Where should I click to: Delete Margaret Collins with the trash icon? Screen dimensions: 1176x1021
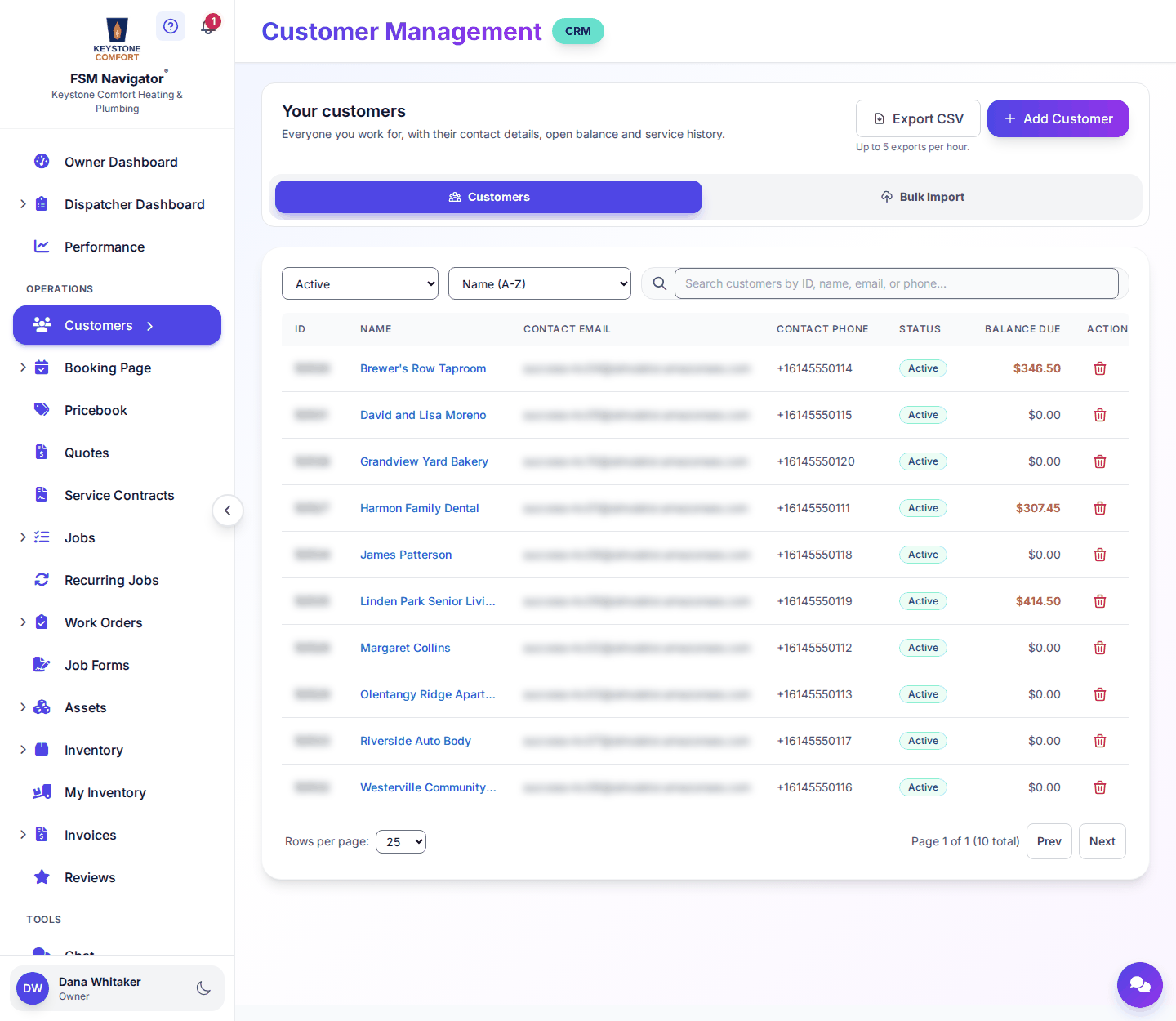pos(1100,648)
